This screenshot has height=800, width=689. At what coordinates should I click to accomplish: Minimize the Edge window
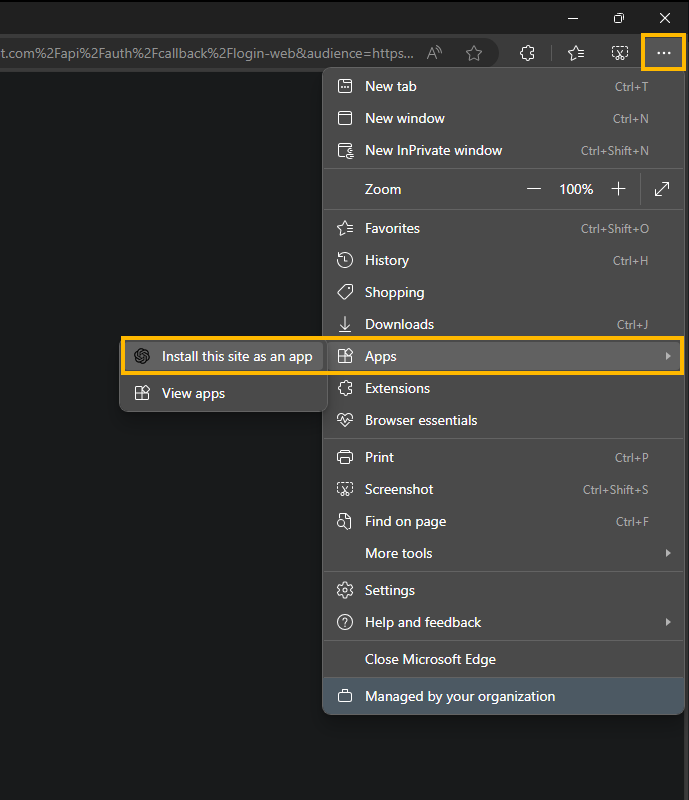(x=573, y=18)
